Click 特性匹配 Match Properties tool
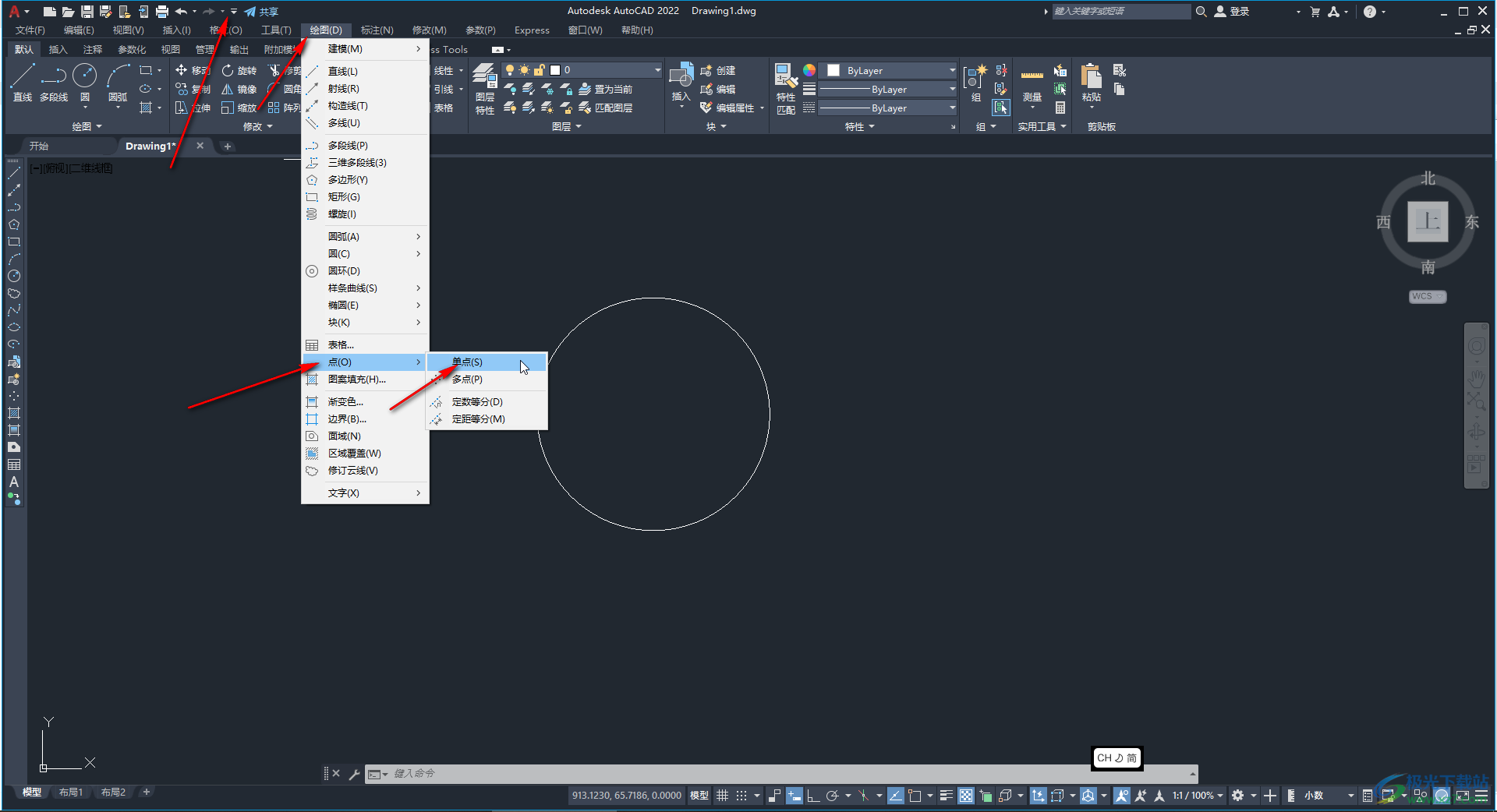1497x812 pixels. tap(785, 89)
